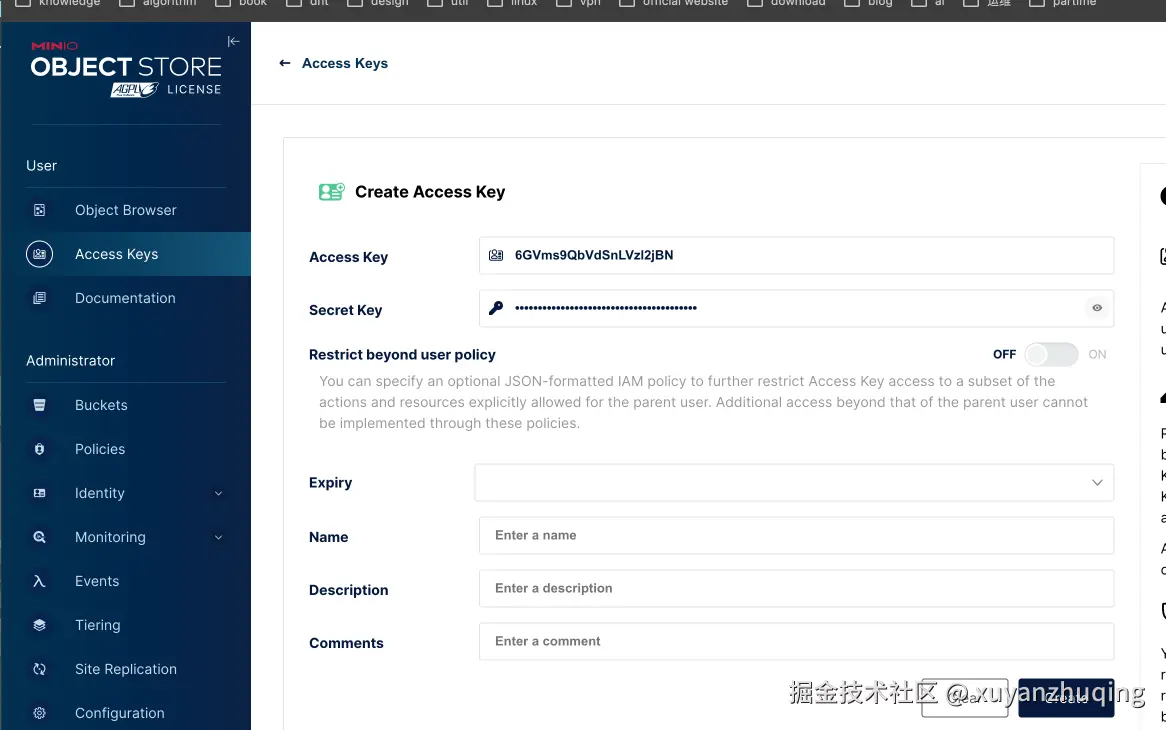The width and height of the screenshot is (1166, 730).
Task: Open the 'book' bookmark folder
Action: pos(241,4)
